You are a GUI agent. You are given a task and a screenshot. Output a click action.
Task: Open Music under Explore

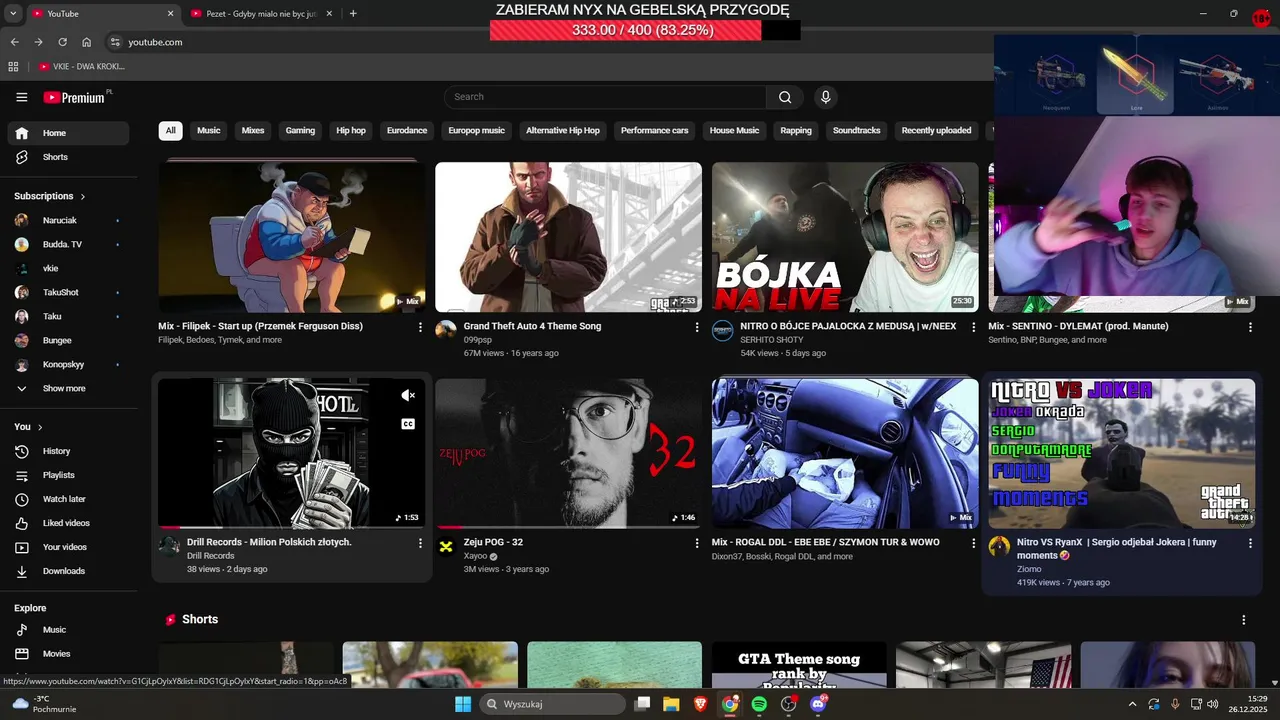point(68,630)
